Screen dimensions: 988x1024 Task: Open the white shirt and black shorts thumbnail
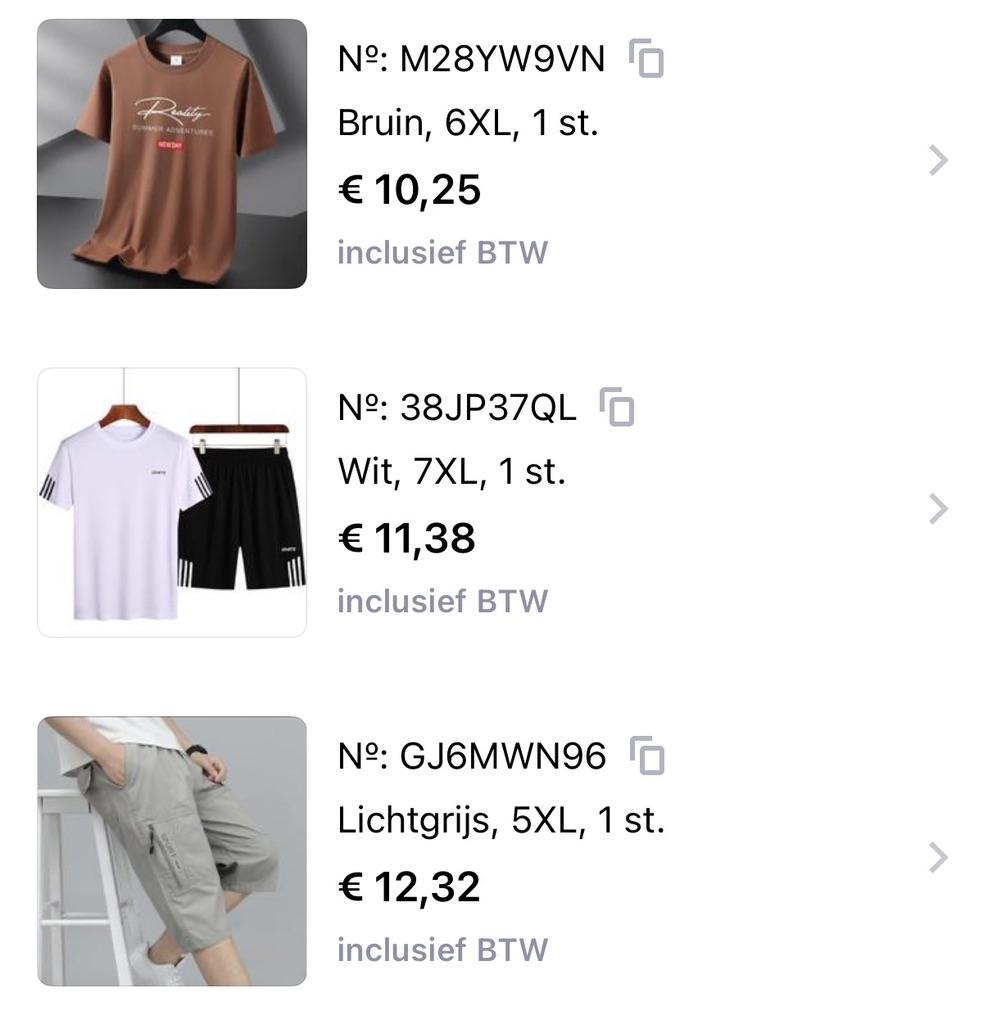[172, 503]
